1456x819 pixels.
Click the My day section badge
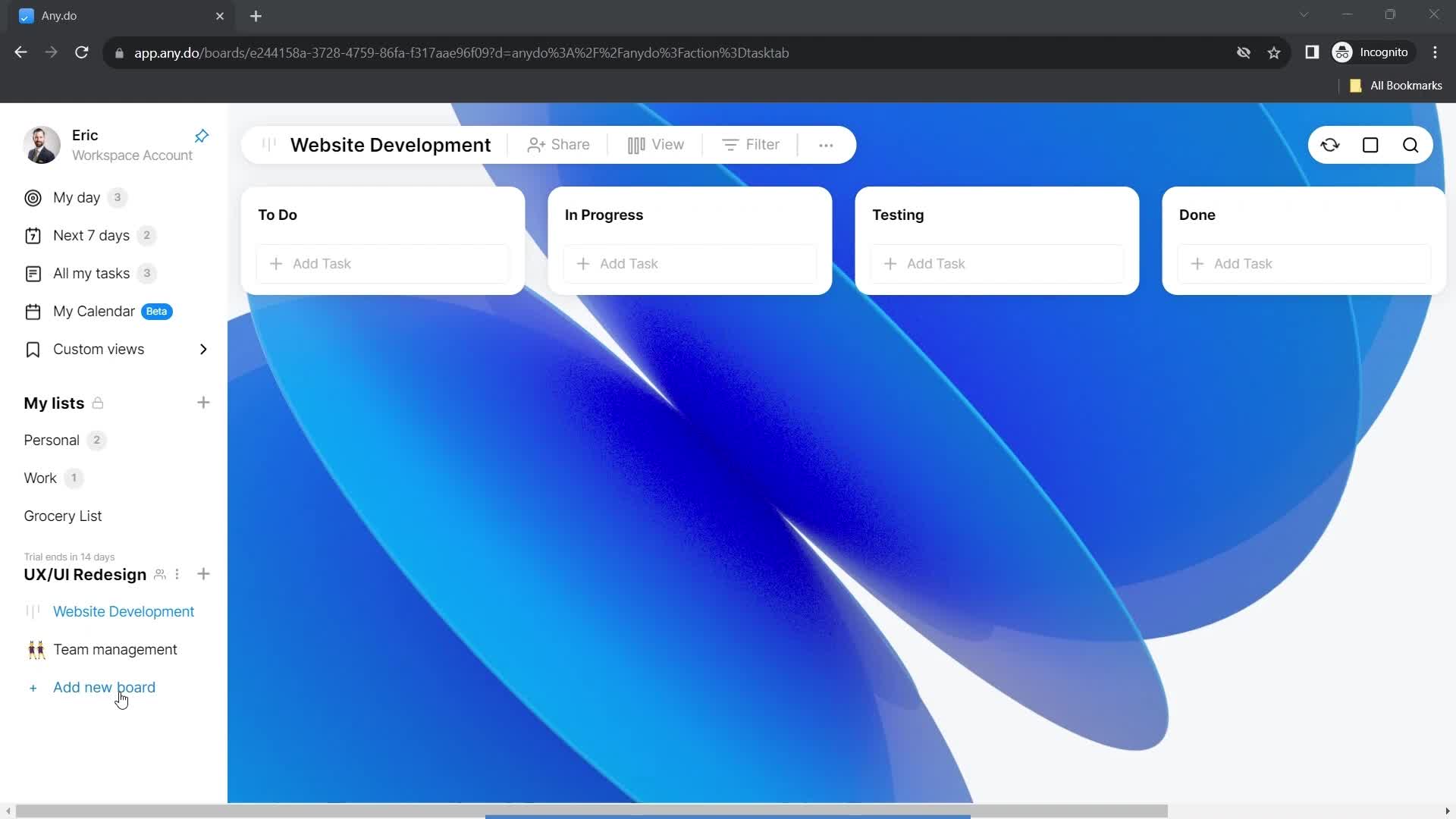(x=117, y=197)
